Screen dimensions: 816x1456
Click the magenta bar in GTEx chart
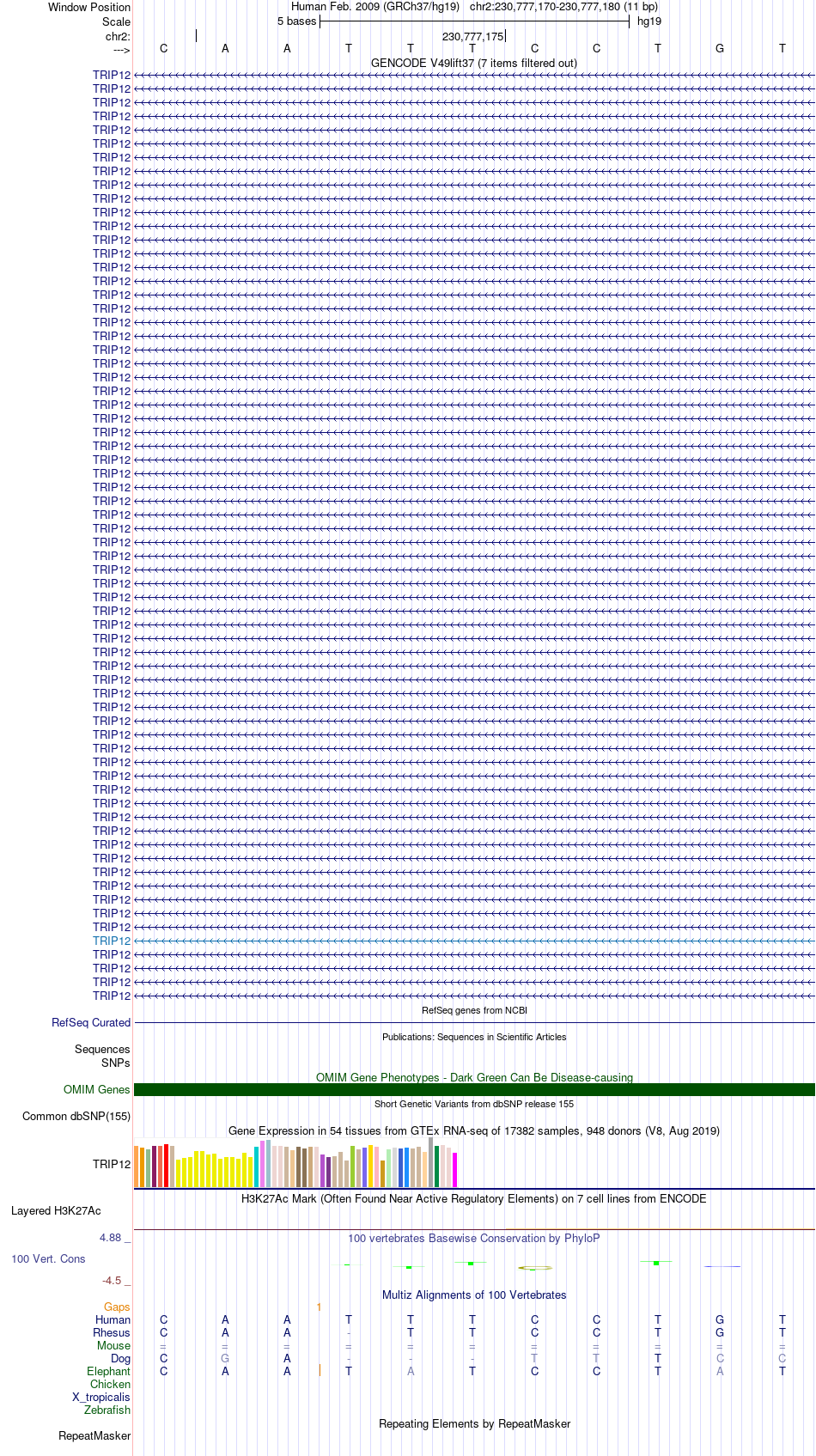455,1170
